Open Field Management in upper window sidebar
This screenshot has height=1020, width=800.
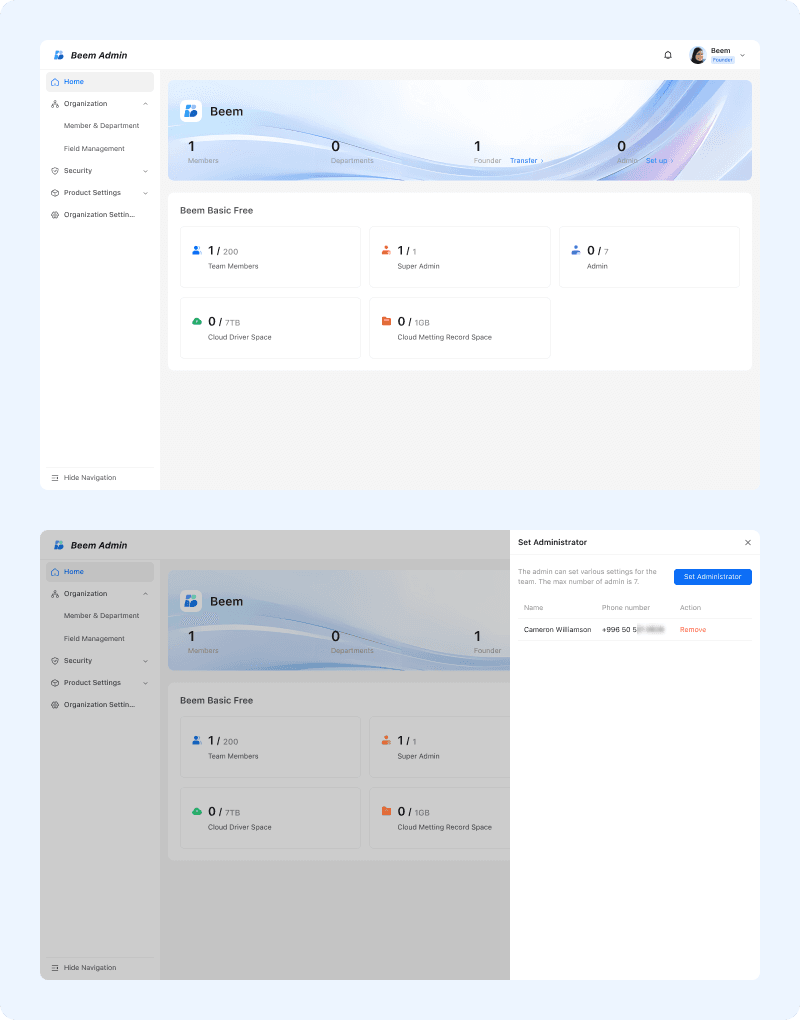click(x=94, y=148)
